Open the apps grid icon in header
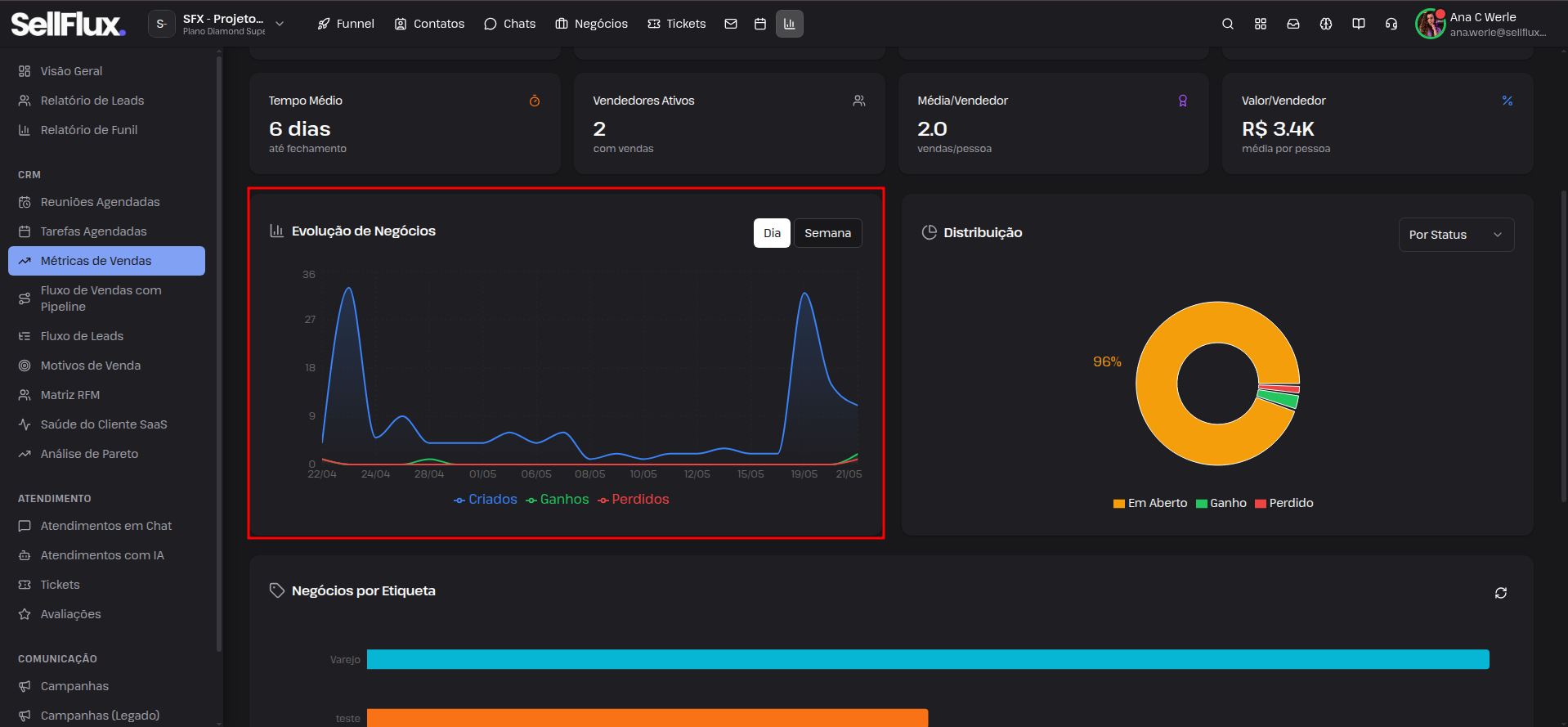Viewport: 1568px width, 727px height. point(1260,24)
